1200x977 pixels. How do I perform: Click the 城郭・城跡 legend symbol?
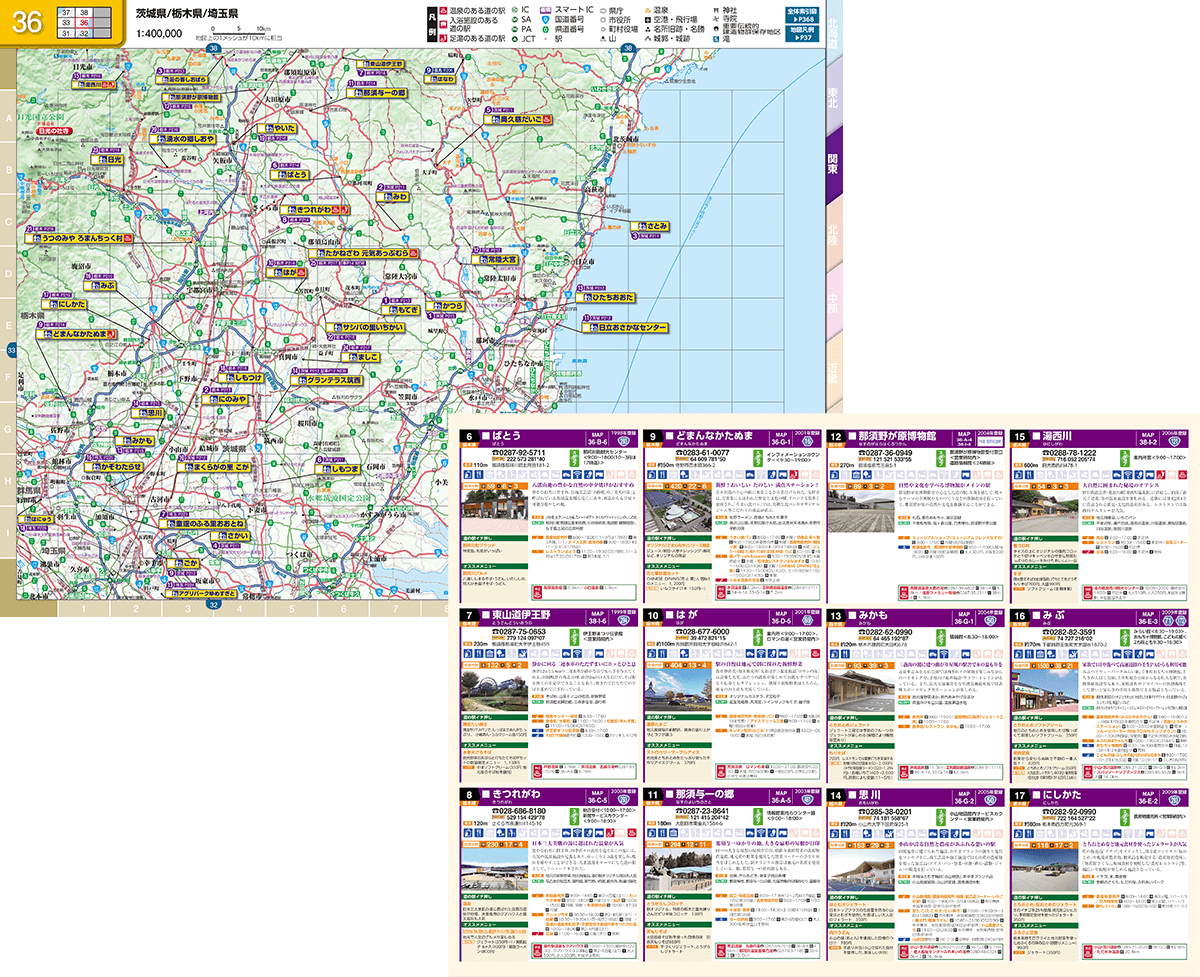[650, 41]
